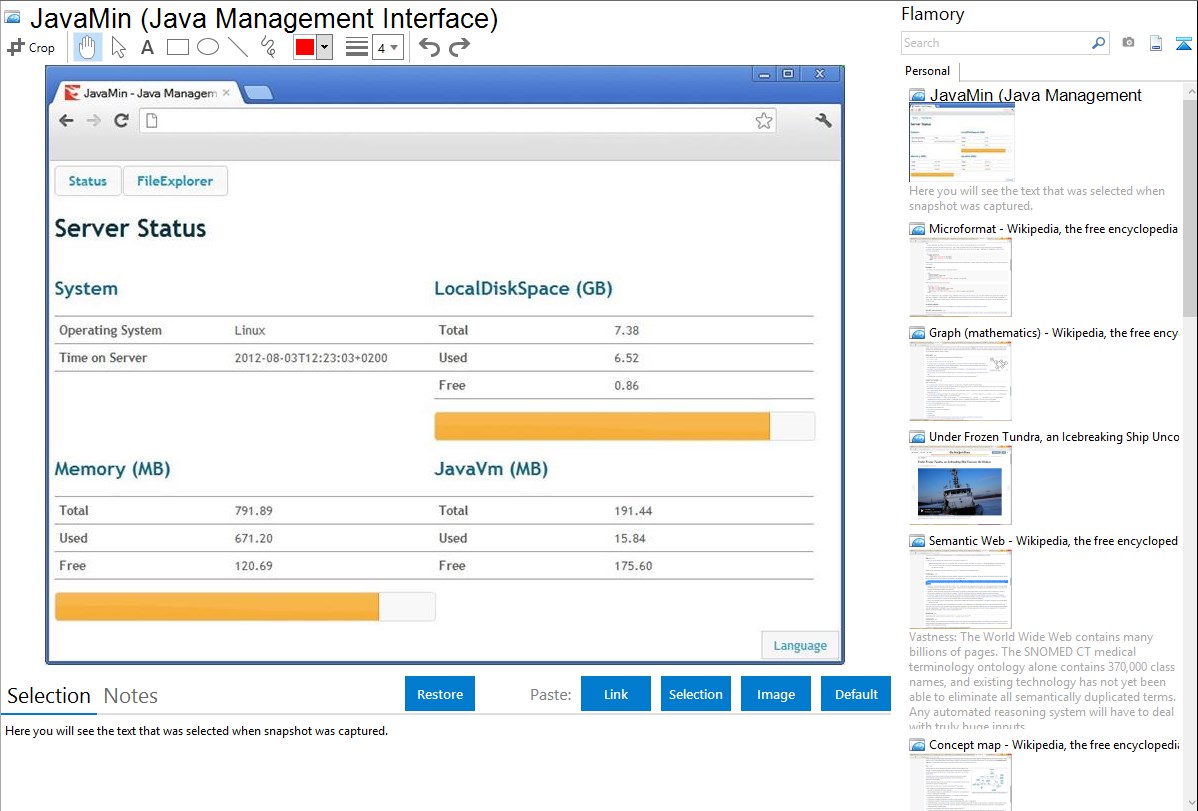Undo the last annotation

point(429,47)
